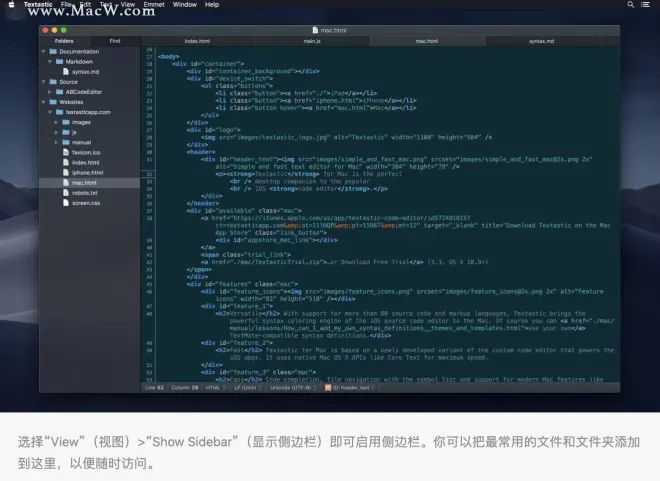Select the syntax.md file icon in sidebar
The width and height of the screenshot is (660, 481).
pos(66,72)
